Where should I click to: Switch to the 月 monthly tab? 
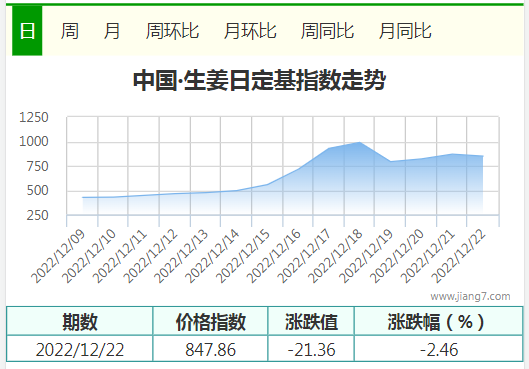(x=112, y=31)
